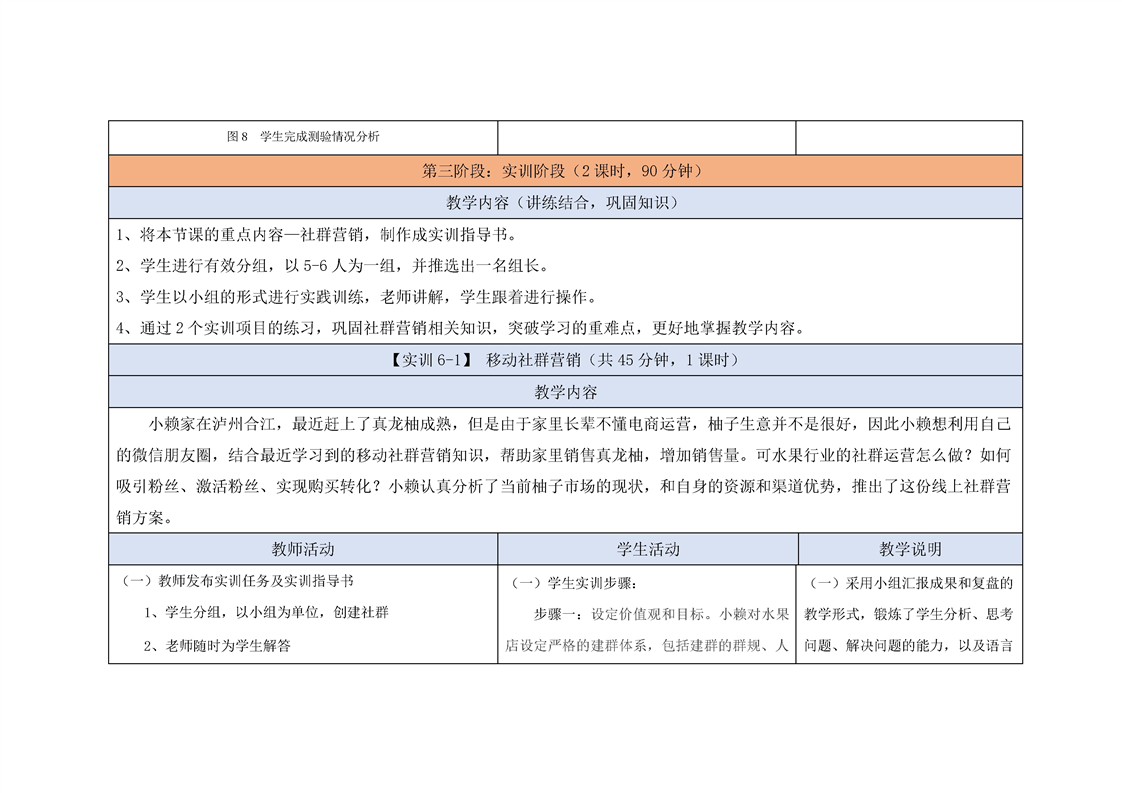Click the '学生活动' column header
This screenshot has height=793, width=1122.
[647, 549]
